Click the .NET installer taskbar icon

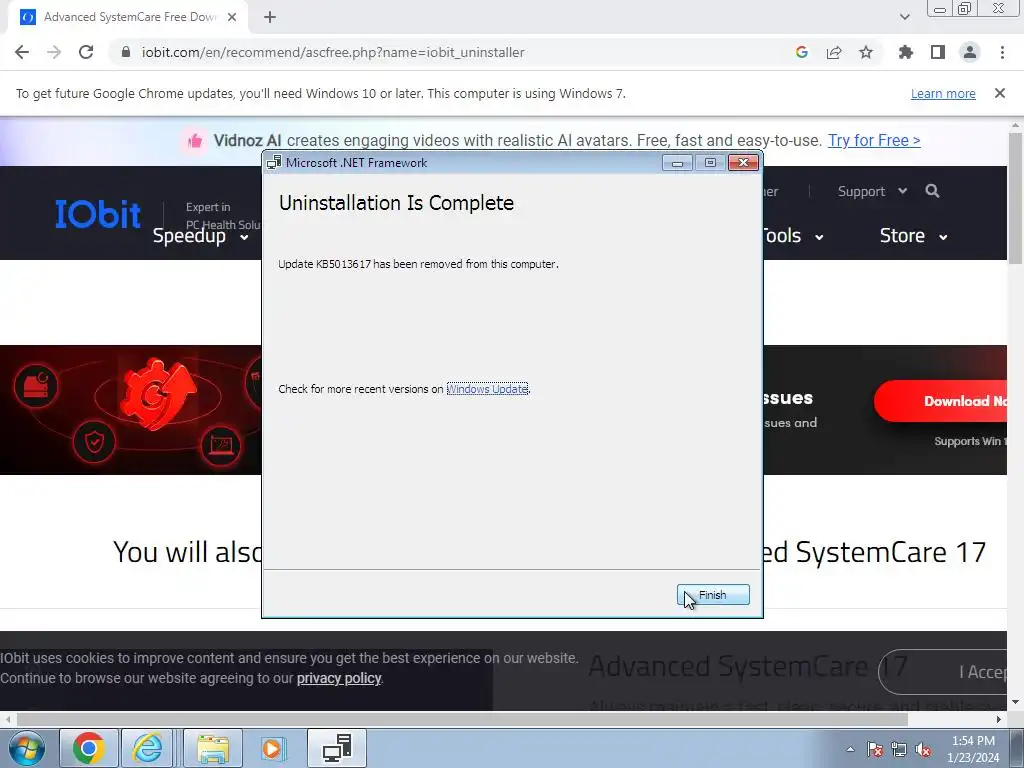[x=337, y=748]
